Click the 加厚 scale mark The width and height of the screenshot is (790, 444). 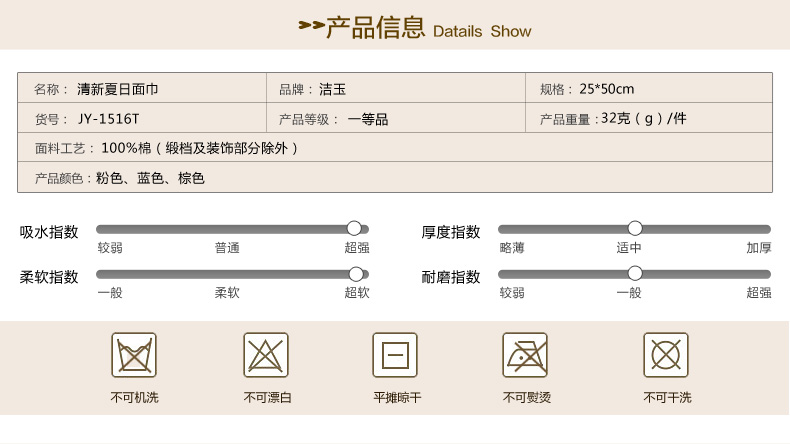tap(759, 248)
